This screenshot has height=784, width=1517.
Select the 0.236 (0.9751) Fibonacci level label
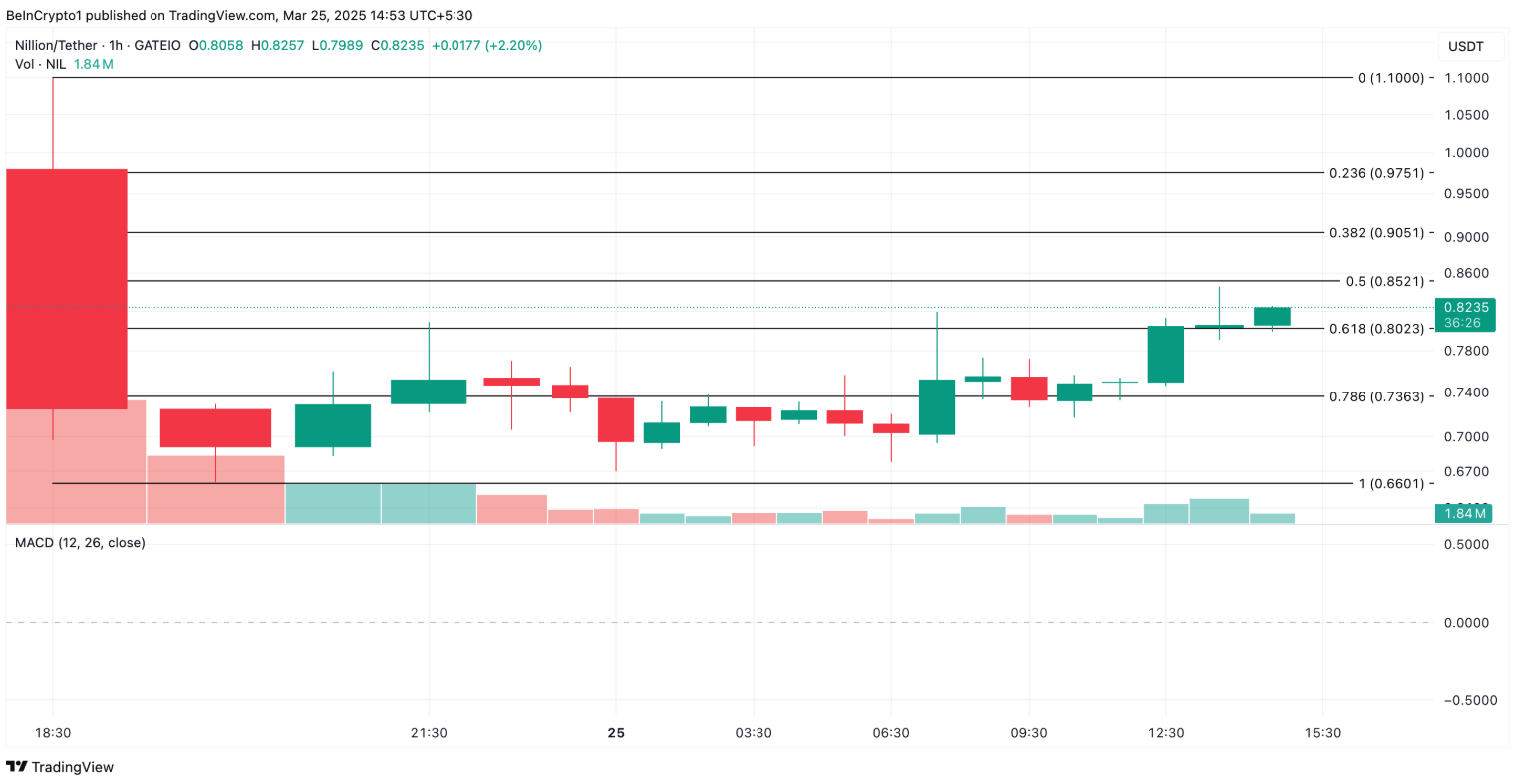click(x=1376, y=173)
